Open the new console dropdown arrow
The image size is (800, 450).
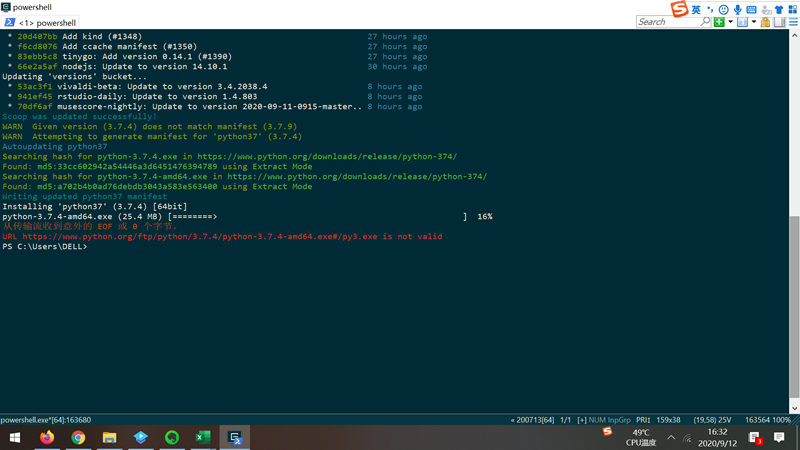pos(730,22)
